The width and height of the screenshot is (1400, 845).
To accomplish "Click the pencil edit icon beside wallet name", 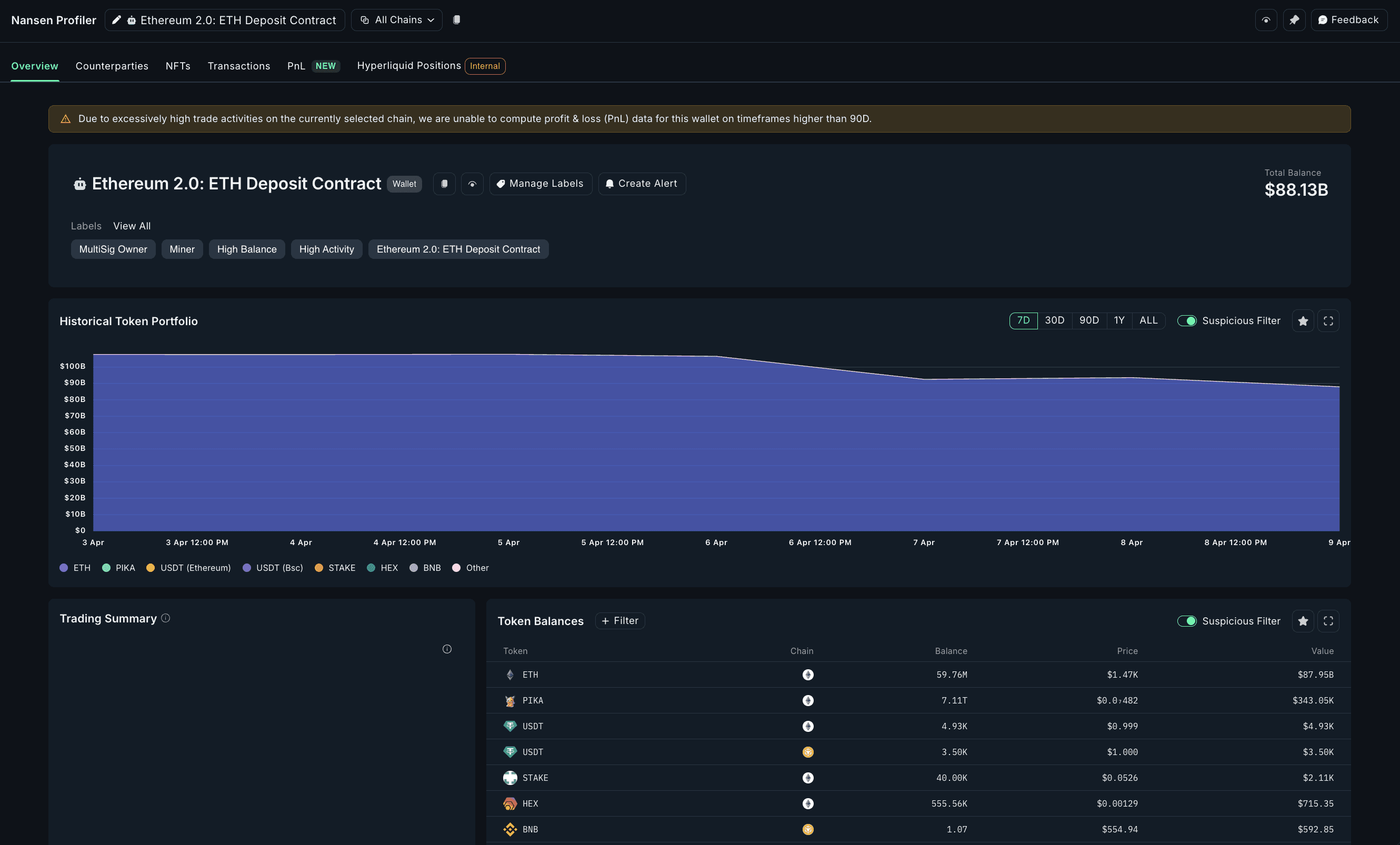I will coord(116,20).
